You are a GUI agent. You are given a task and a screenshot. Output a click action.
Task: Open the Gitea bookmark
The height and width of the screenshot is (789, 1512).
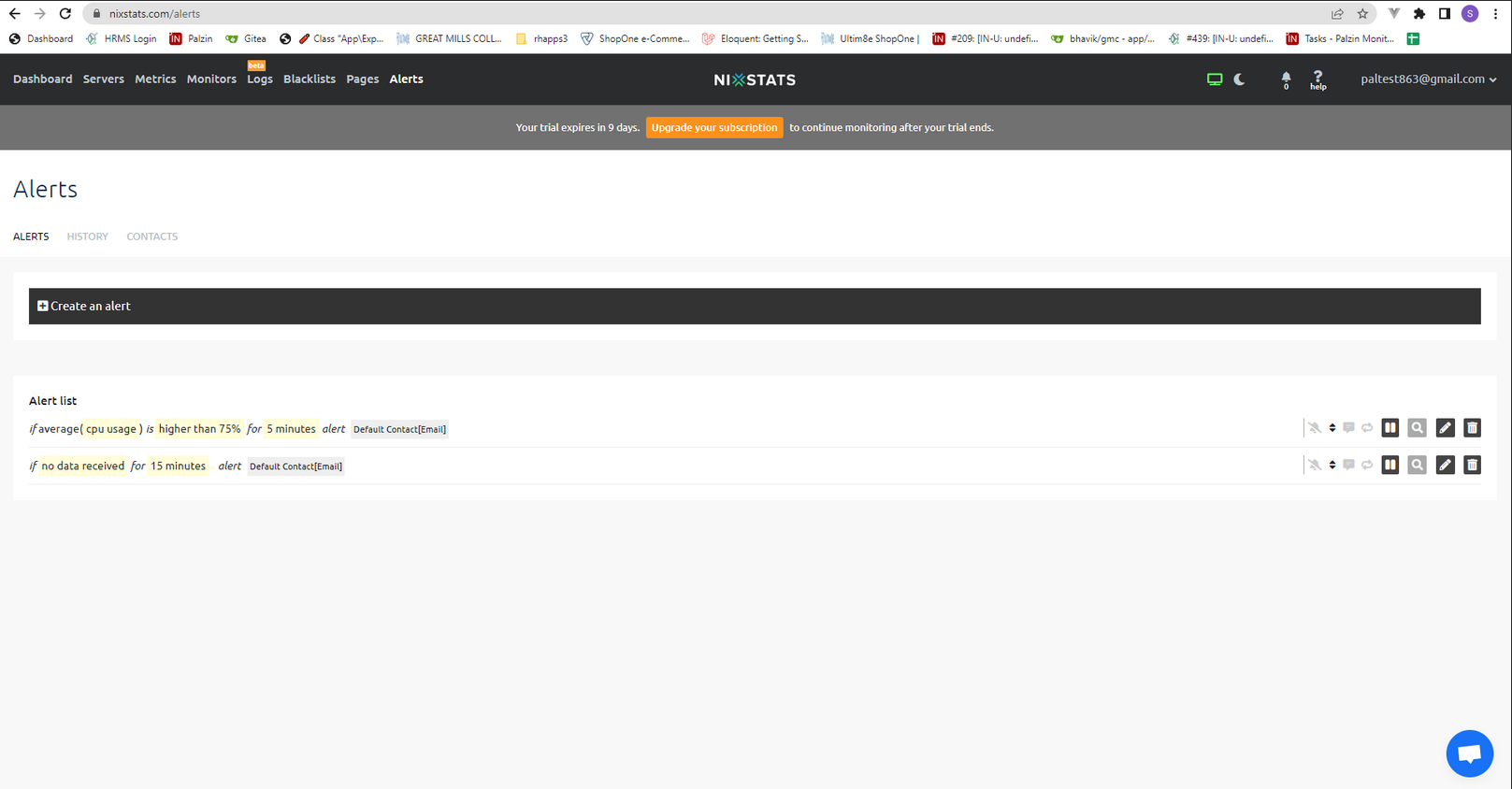[x=247, y=39]
